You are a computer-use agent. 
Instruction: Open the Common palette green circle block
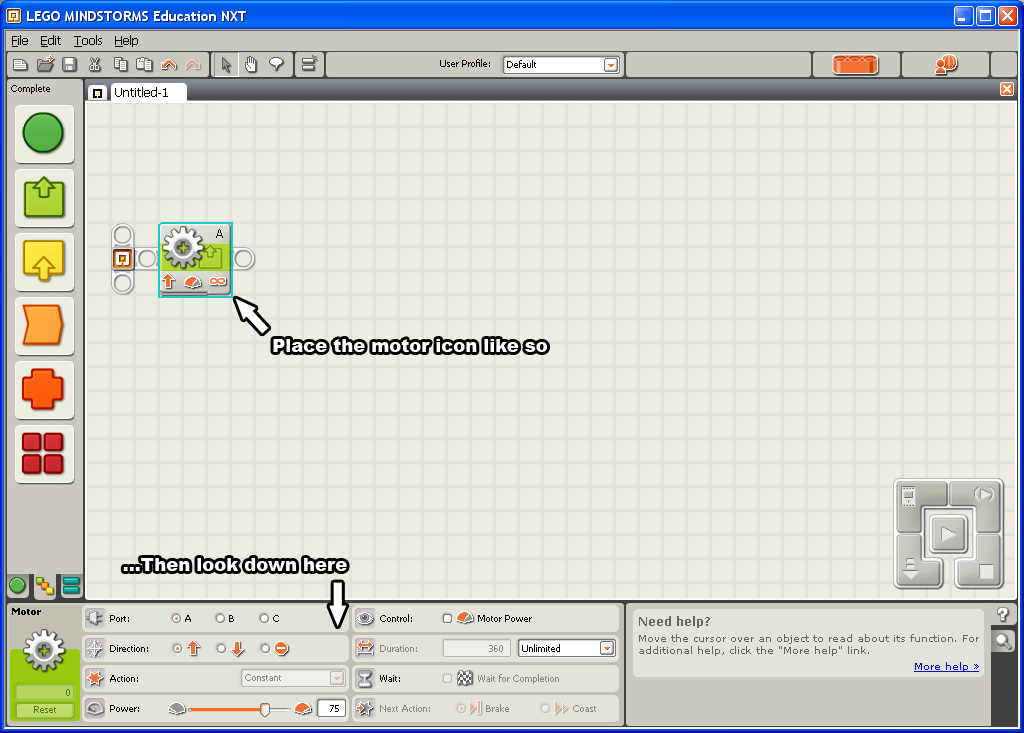tap(44, 133)
